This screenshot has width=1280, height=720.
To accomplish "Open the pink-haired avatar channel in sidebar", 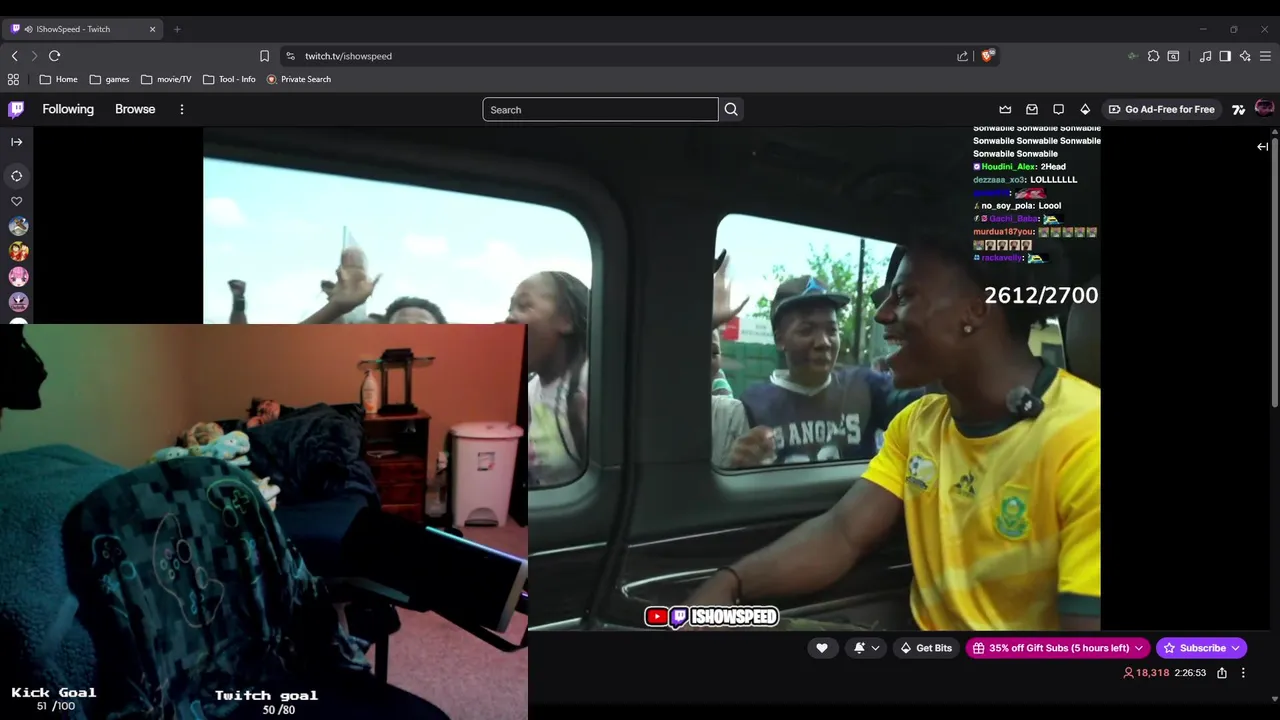I will pyautogui.click(x=18, y=277).
